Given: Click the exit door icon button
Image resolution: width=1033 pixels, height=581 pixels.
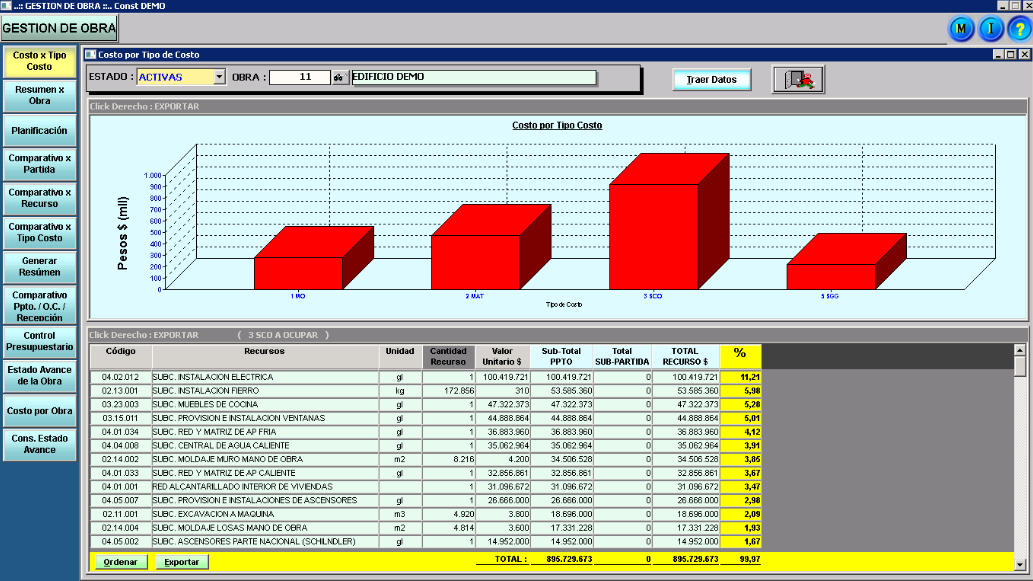Looking at the screenshot, I should coord(797,79).
